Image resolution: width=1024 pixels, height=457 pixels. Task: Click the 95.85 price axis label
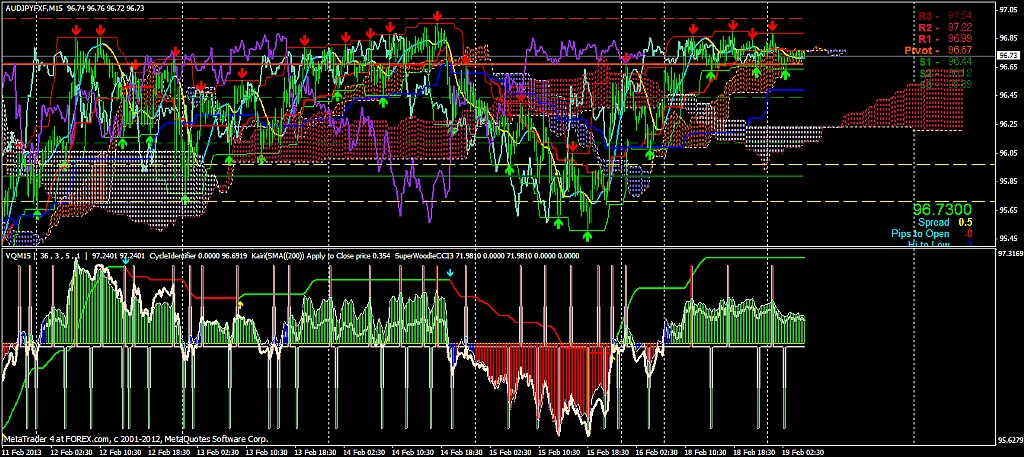[x=1009, y=181]
